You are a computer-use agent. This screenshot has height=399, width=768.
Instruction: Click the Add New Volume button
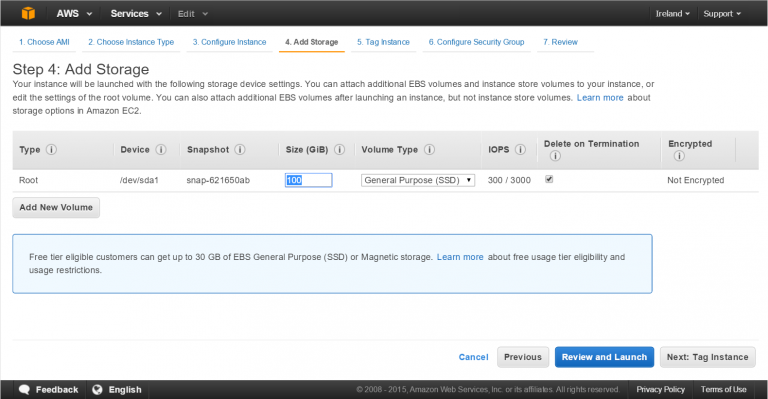56,208
